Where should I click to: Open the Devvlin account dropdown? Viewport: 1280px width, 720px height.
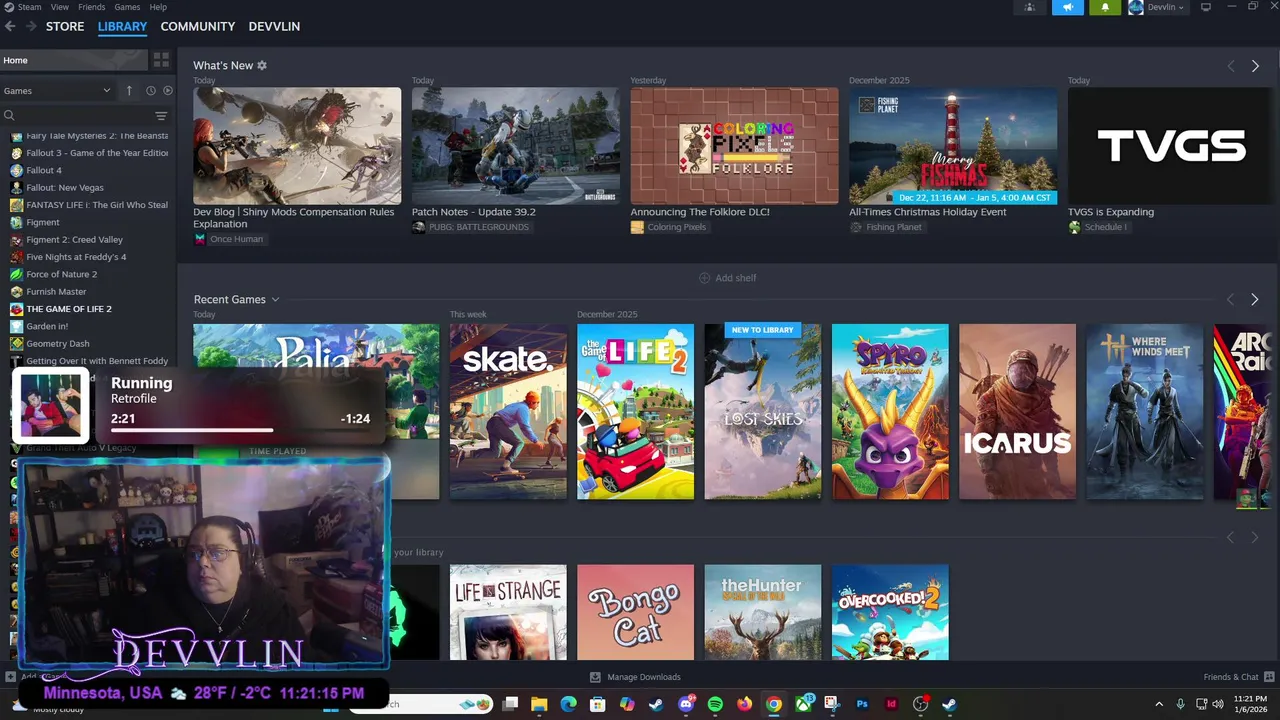point(1165,7)
